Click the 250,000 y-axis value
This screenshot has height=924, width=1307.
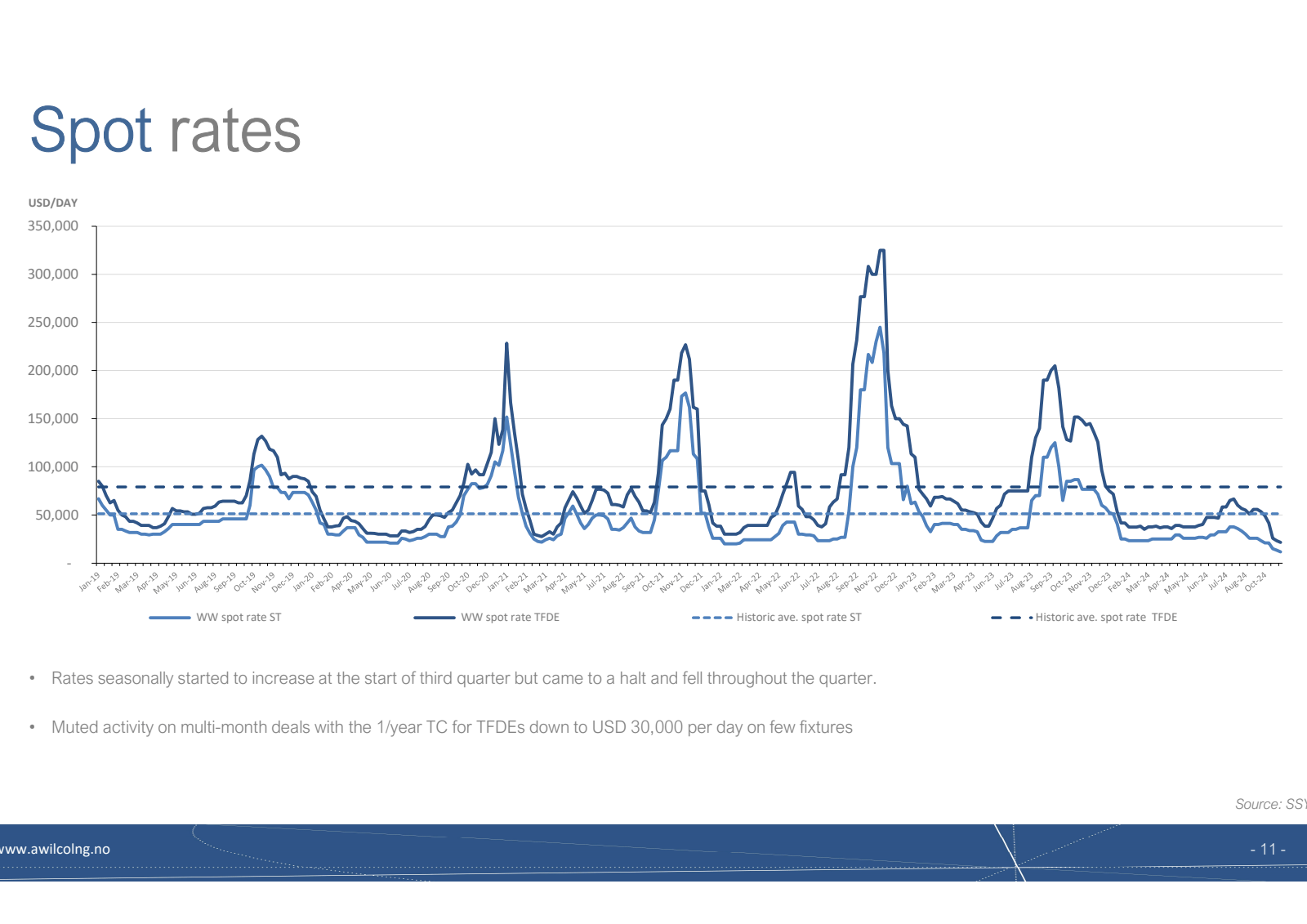(x=53, y=322)
